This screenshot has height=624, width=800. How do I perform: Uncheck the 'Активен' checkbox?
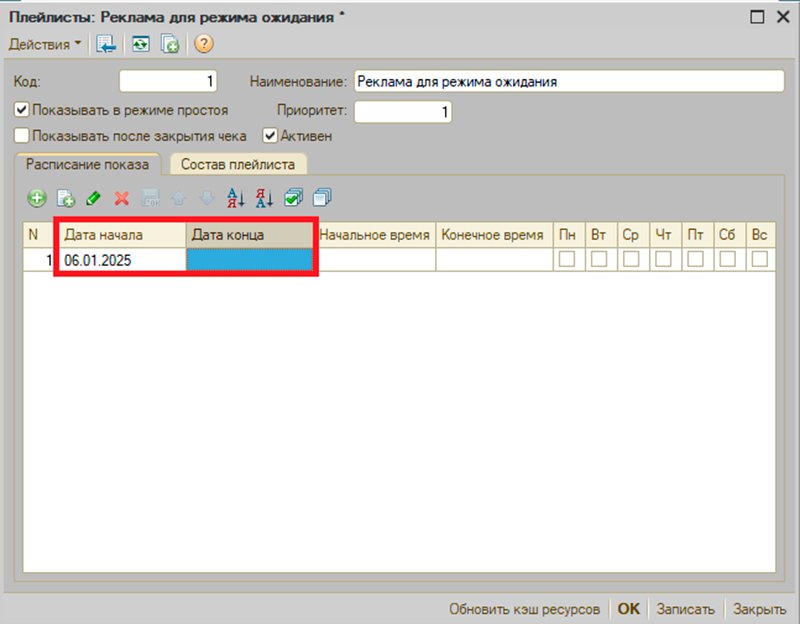(x=270, y=136)
